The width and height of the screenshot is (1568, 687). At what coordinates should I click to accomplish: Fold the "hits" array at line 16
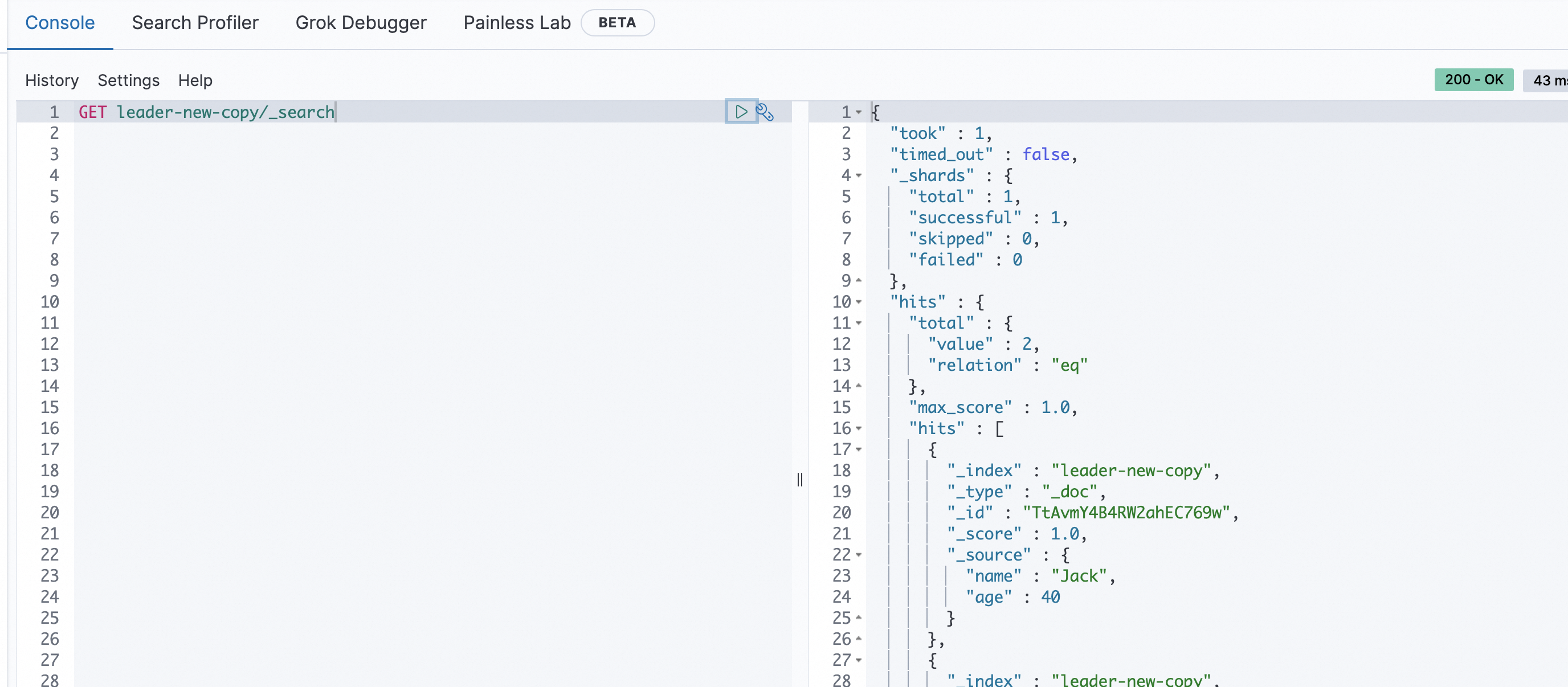point(858,428)
